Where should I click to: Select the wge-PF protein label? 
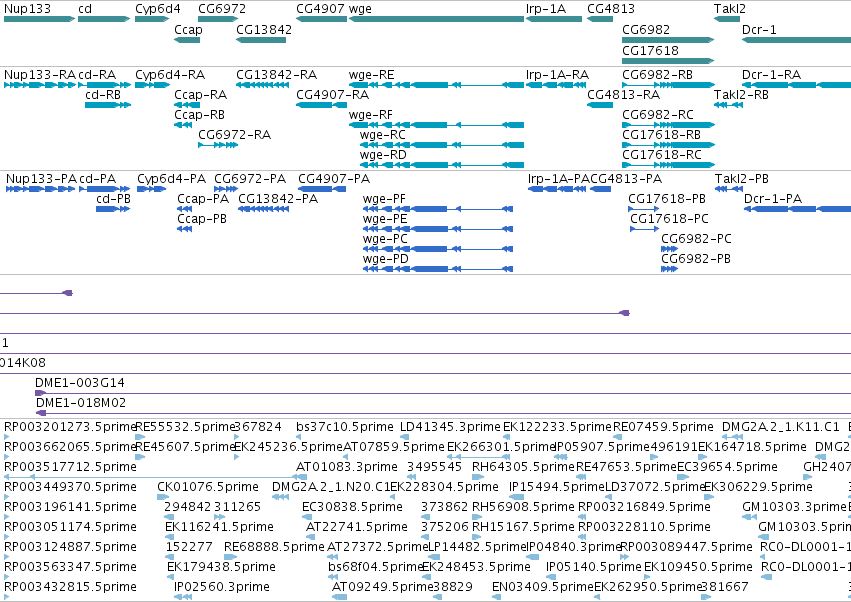[384, 199]
